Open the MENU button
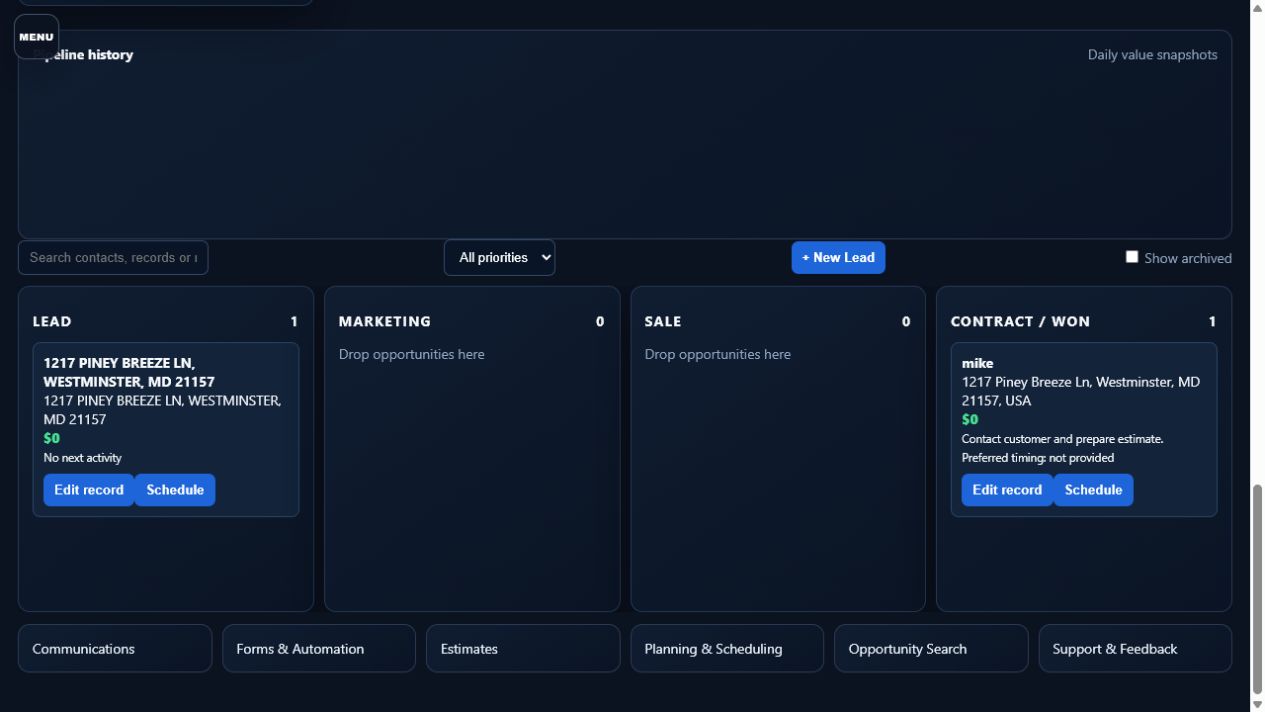Image resolution: width=1265 pixels, height=712 pixels. (36, 37)
